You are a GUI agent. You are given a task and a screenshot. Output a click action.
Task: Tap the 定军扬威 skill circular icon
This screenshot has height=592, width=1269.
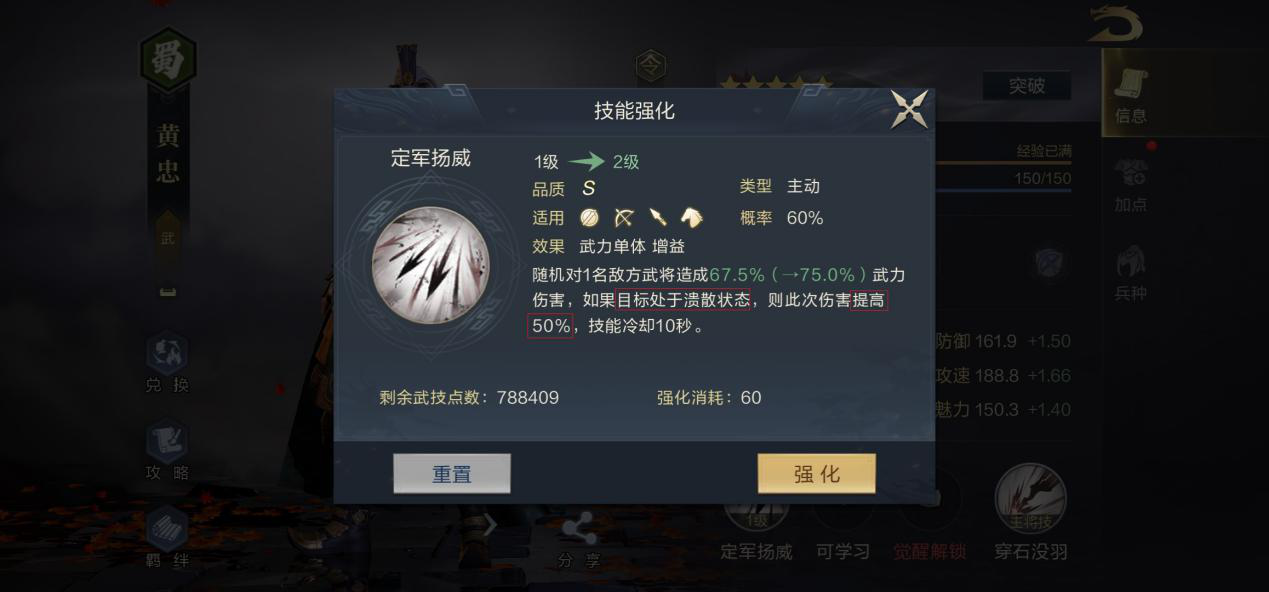[431, 265]
